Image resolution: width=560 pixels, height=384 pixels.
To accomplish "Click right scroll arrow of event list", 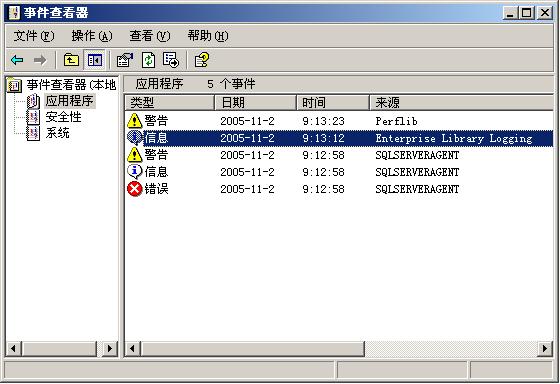I will [545, 348].
